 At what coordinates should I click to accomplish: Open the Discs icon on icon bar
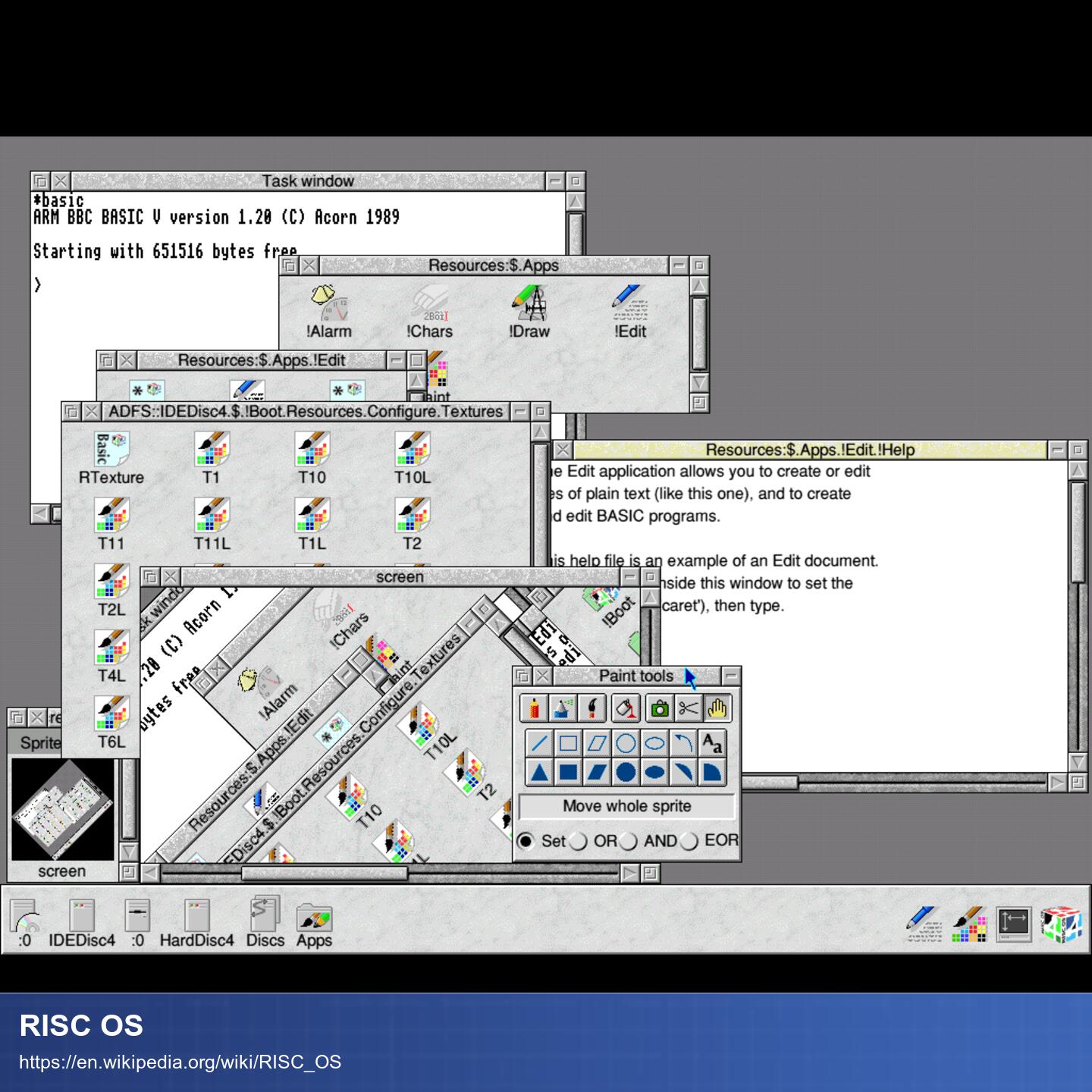[x=265, y=922]
